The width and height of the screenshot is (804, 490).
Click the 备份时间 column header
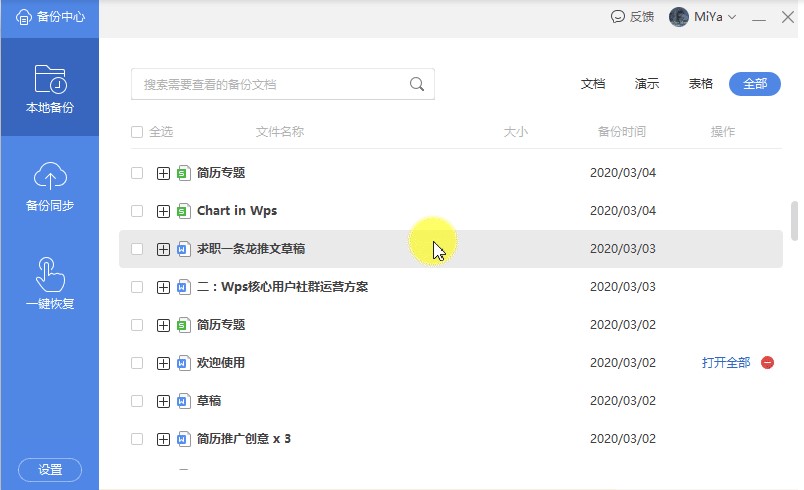pyautogui.click(x=621, y=132)
